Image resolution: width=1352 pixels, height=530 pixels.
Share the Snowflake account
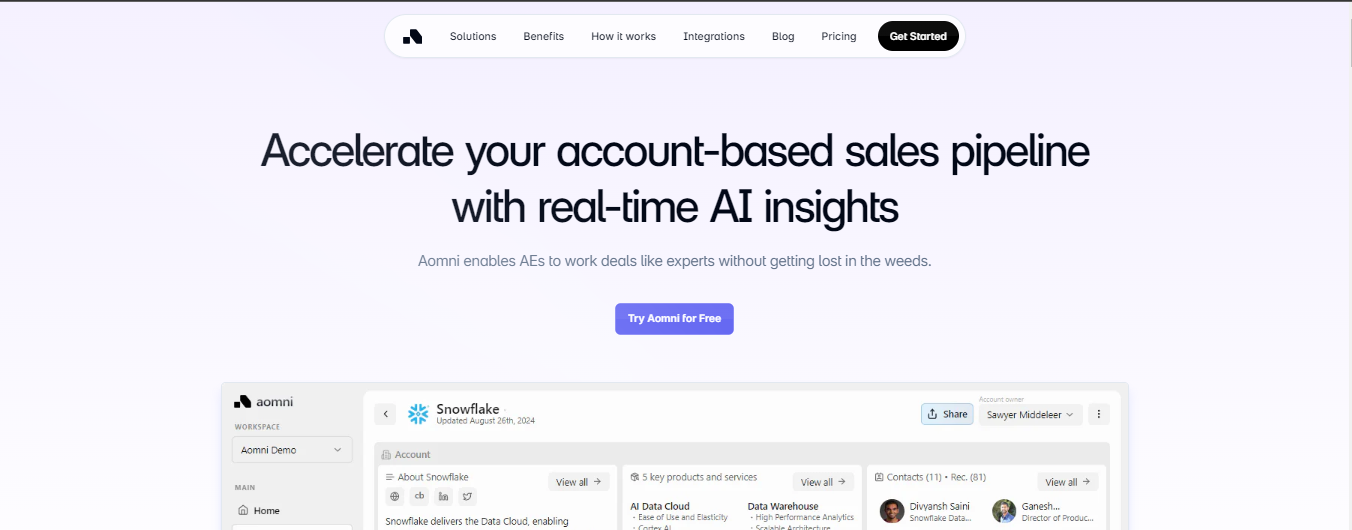point(947,414)
